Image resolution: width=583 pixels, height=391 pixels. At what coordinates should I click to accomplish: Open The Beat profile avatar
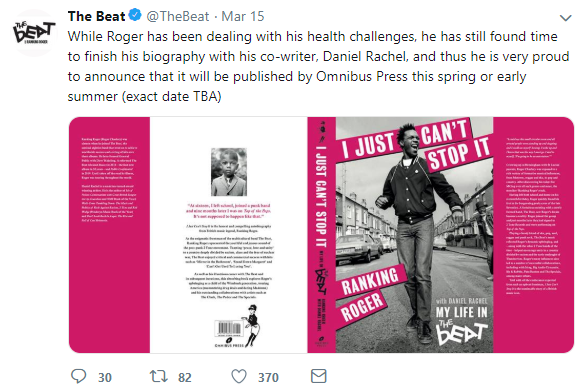(x=34, y=33)
